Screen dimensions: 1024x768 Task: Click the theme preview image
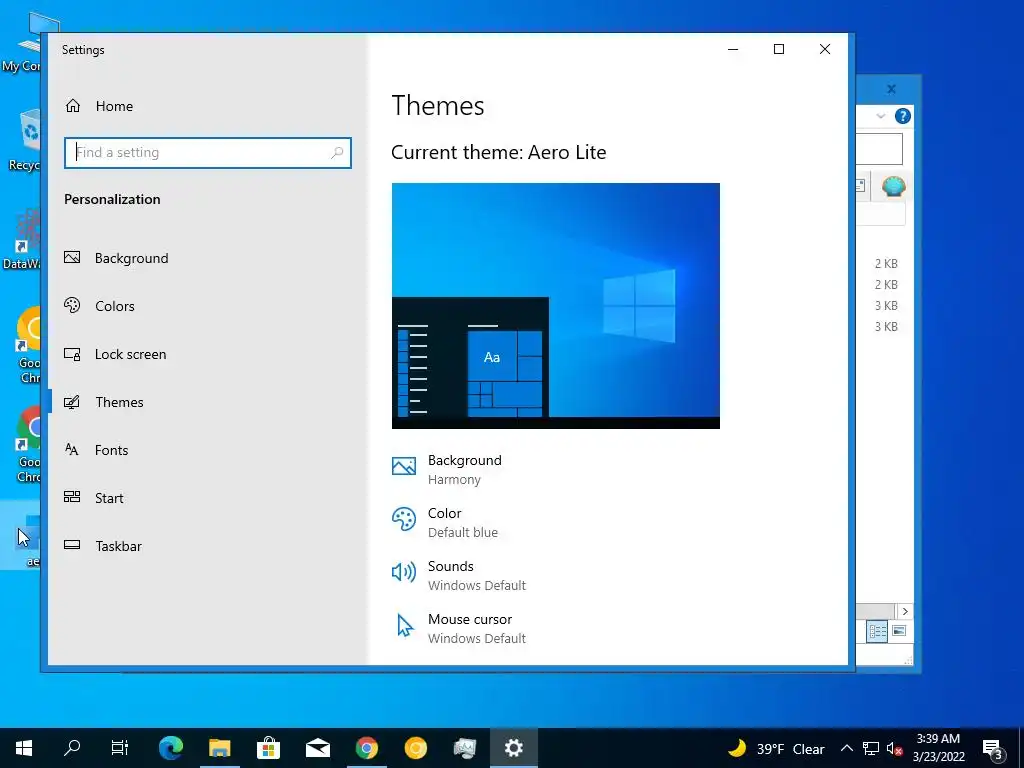[556, 306]
